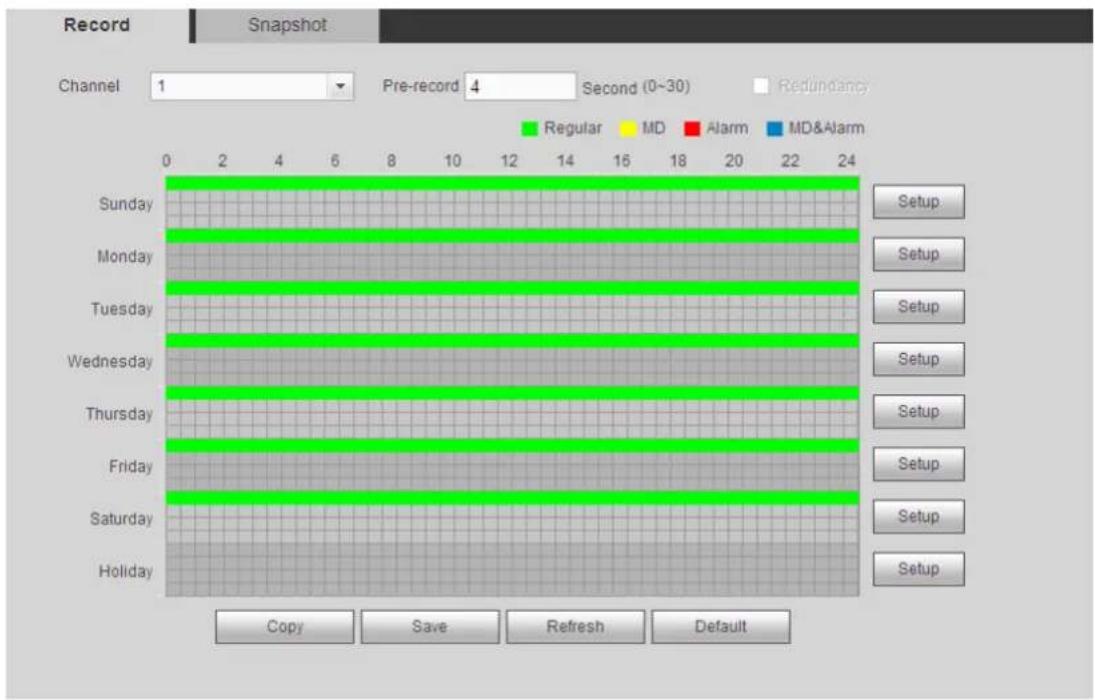Open Setup for Friday
Viewport: 1095px width, 700px height.
coord(918,464)
